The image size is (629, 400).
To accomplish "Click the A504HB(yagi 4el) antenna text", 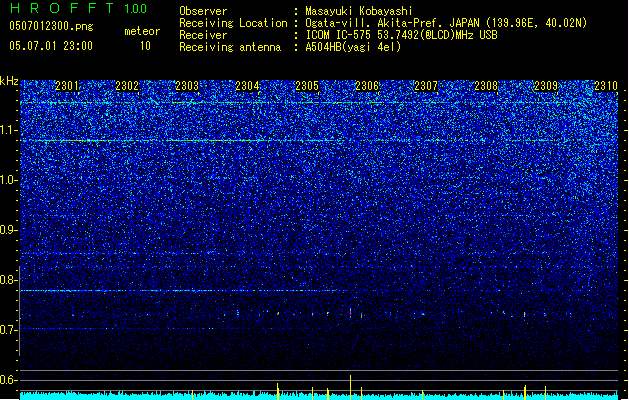I will coord(353,47).
